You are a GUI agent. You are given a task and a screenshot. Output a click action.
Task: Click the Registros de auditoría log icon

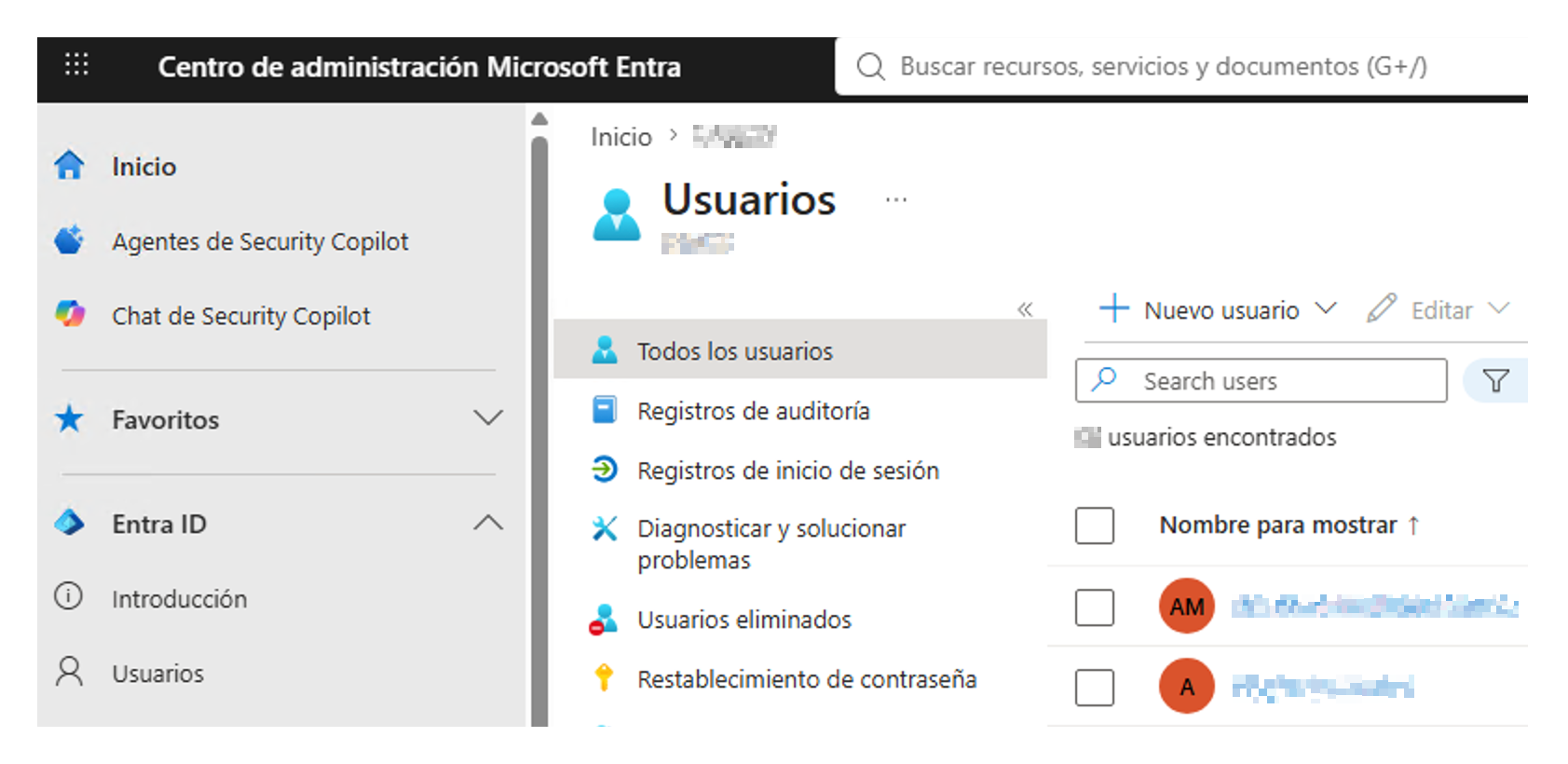(605, 410)
